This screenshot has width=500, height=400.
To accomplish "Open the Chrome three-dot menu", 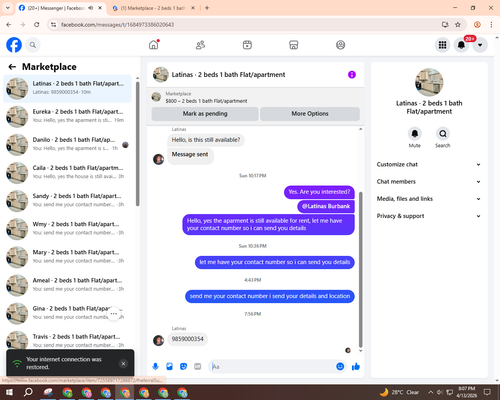I will 491,25.
